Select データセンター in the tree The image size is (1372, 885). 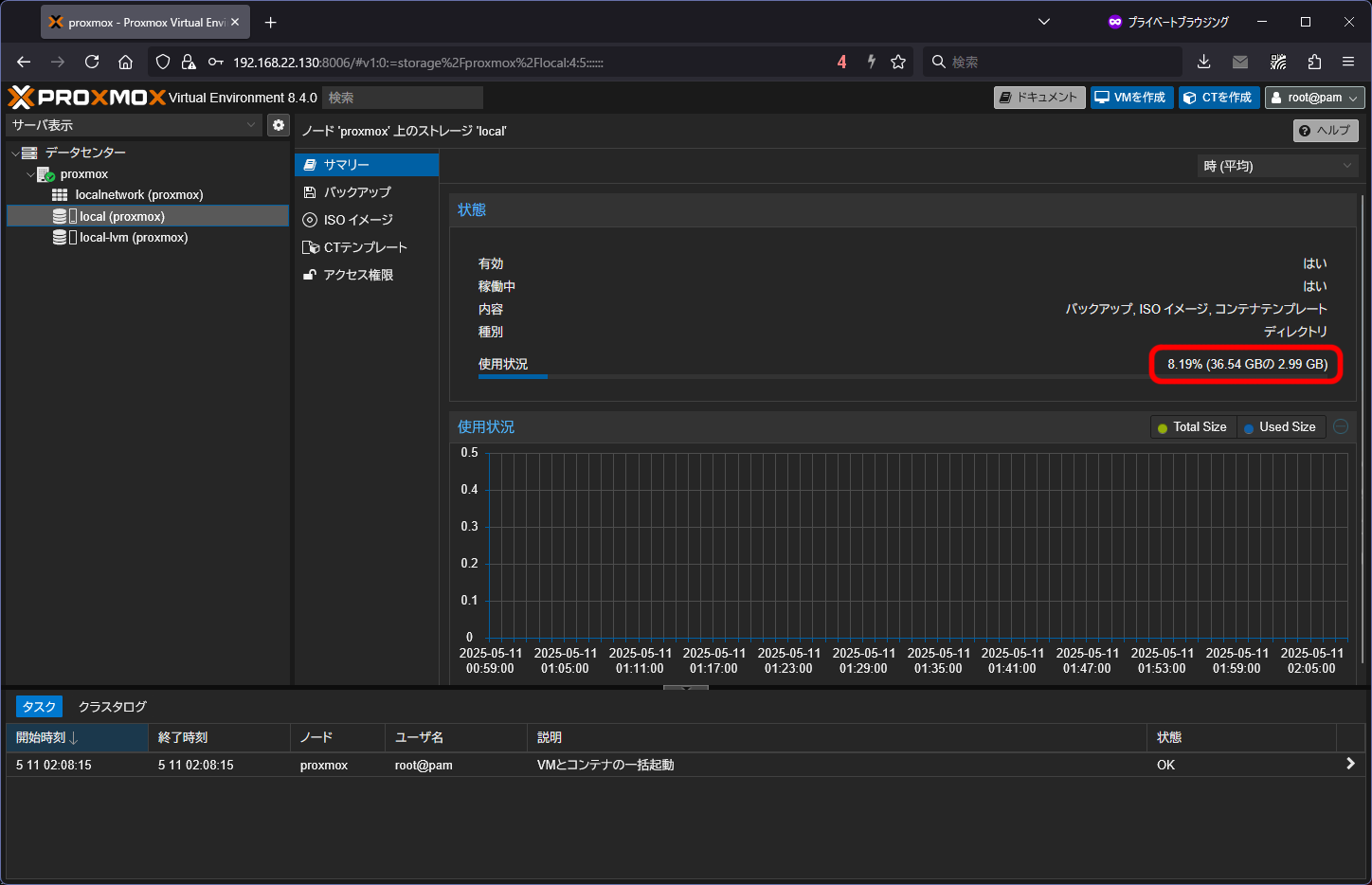[85, 153]
